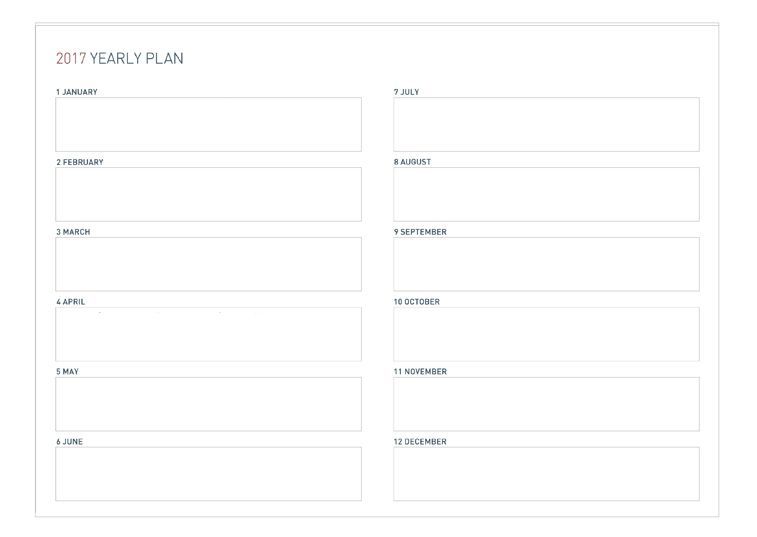Click the '12 DECEMBER' heading label
The image size is (757, 537).
(x=420, y=442)
